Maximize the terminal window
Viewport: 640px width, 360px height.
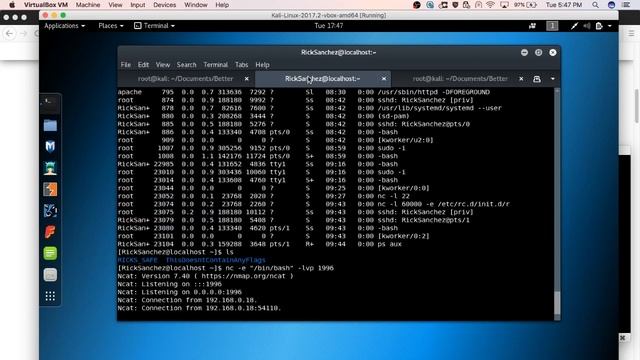(x=538, y=52)
